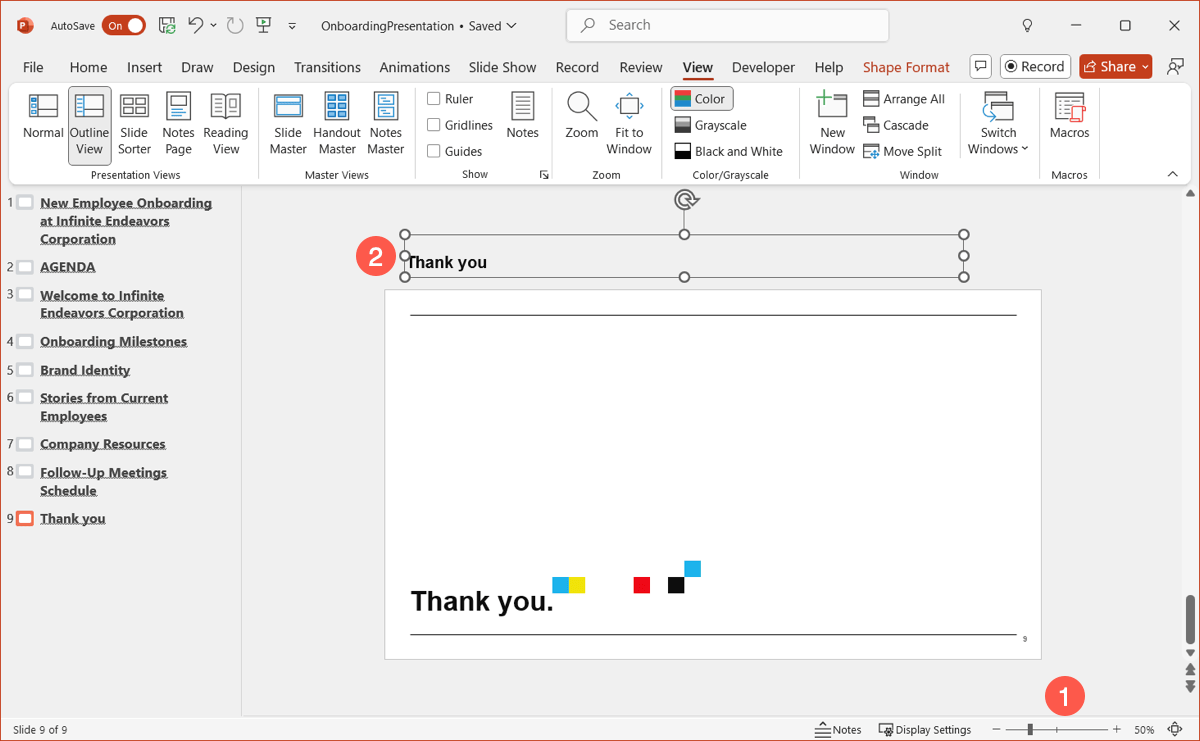
Task: Open Handout Master view
Action: click(x=337, y=125)
